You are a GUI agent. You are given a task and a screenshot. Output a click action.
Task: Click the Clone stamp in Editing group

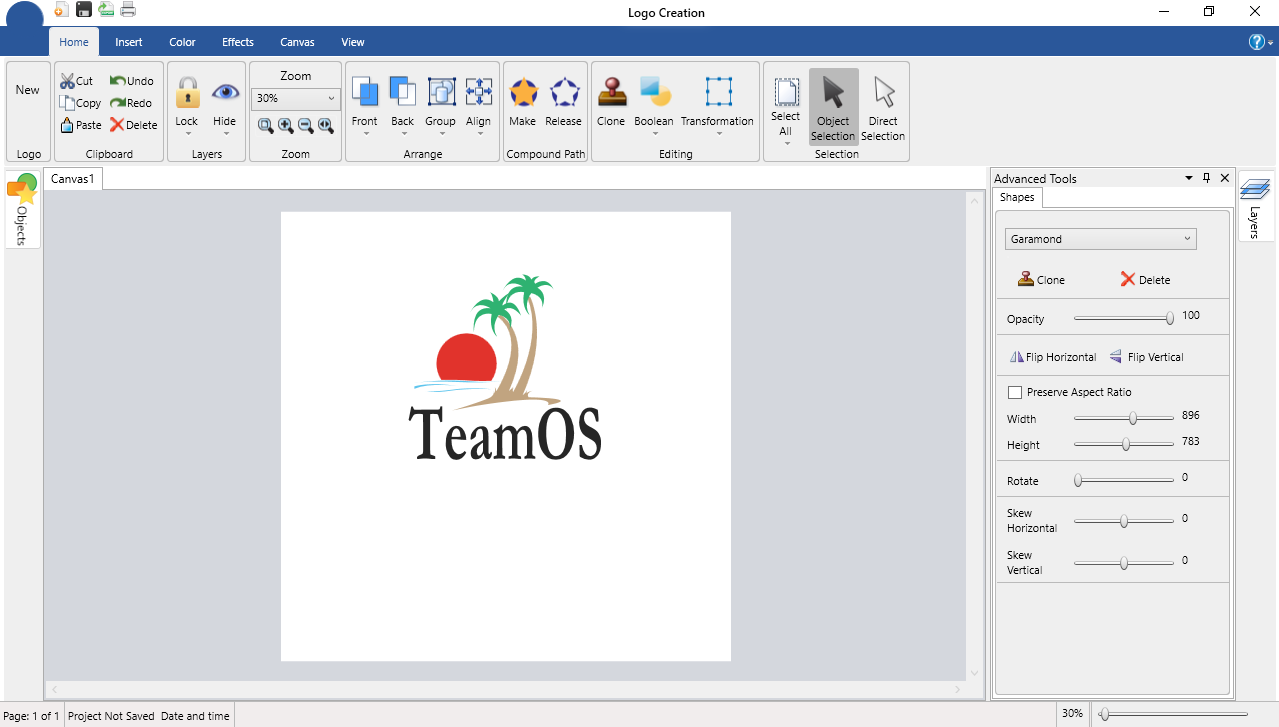(611, 94)
